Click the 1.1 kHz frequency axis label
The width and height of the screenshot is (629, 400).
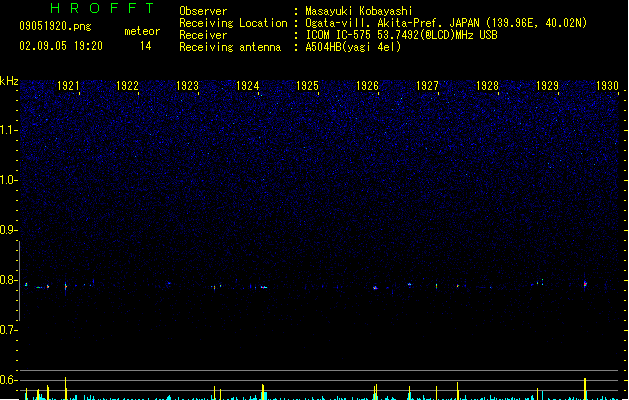[8, 130]
